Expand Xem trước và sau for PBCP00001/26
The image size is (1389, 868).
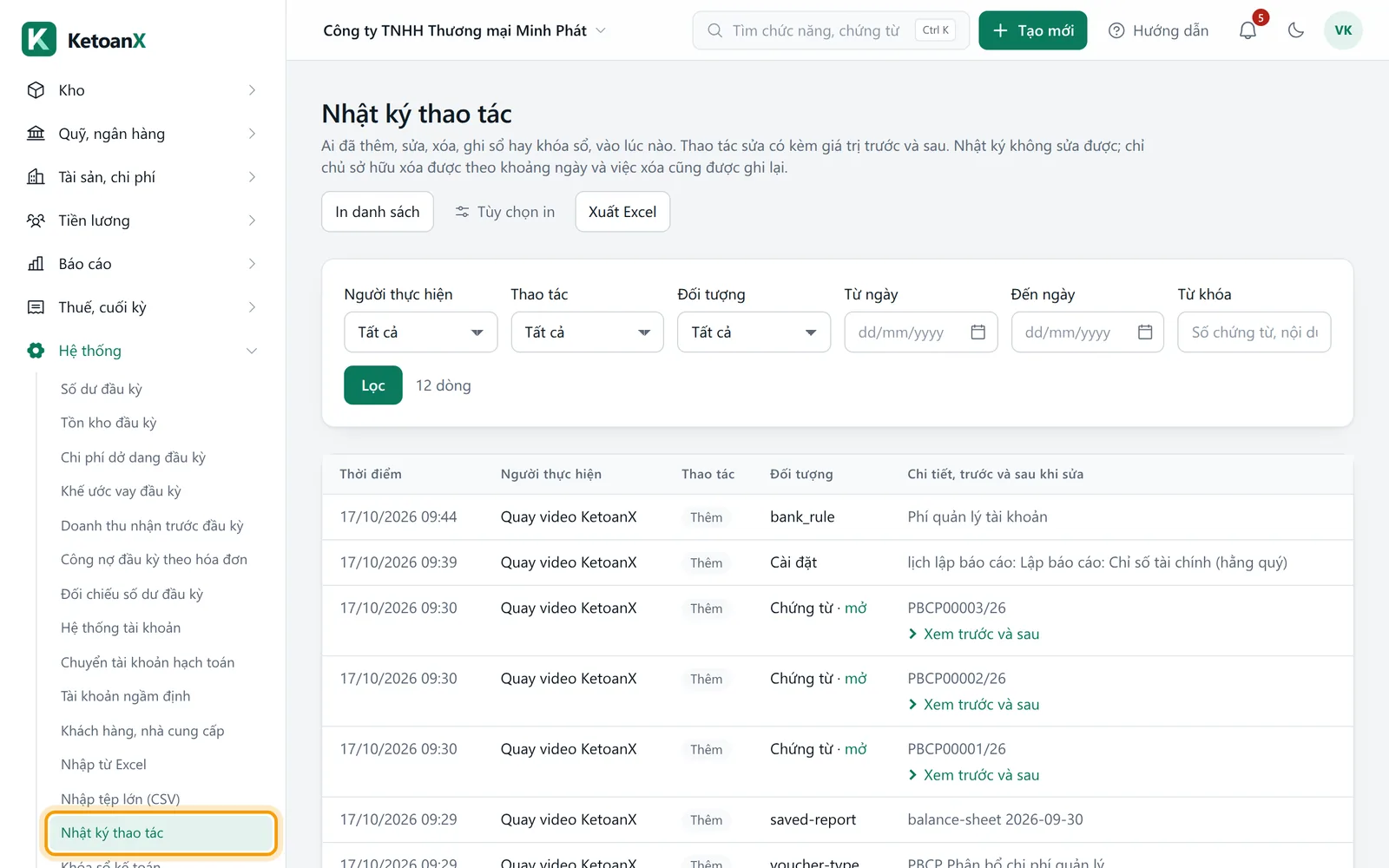(x=973, y=775)
